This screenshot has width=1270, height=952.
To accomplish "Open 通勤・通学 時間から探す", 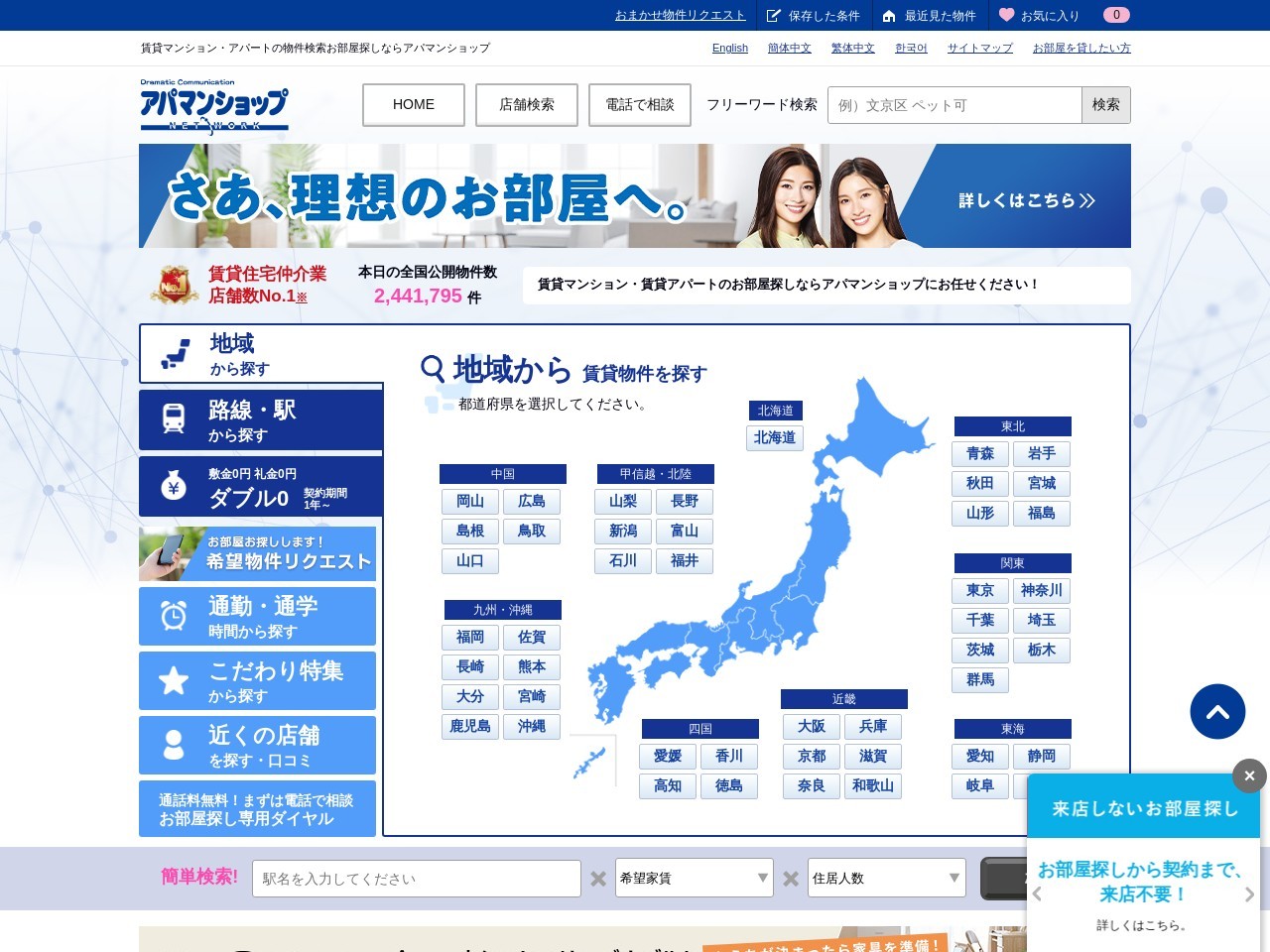I will coord(257,616).
